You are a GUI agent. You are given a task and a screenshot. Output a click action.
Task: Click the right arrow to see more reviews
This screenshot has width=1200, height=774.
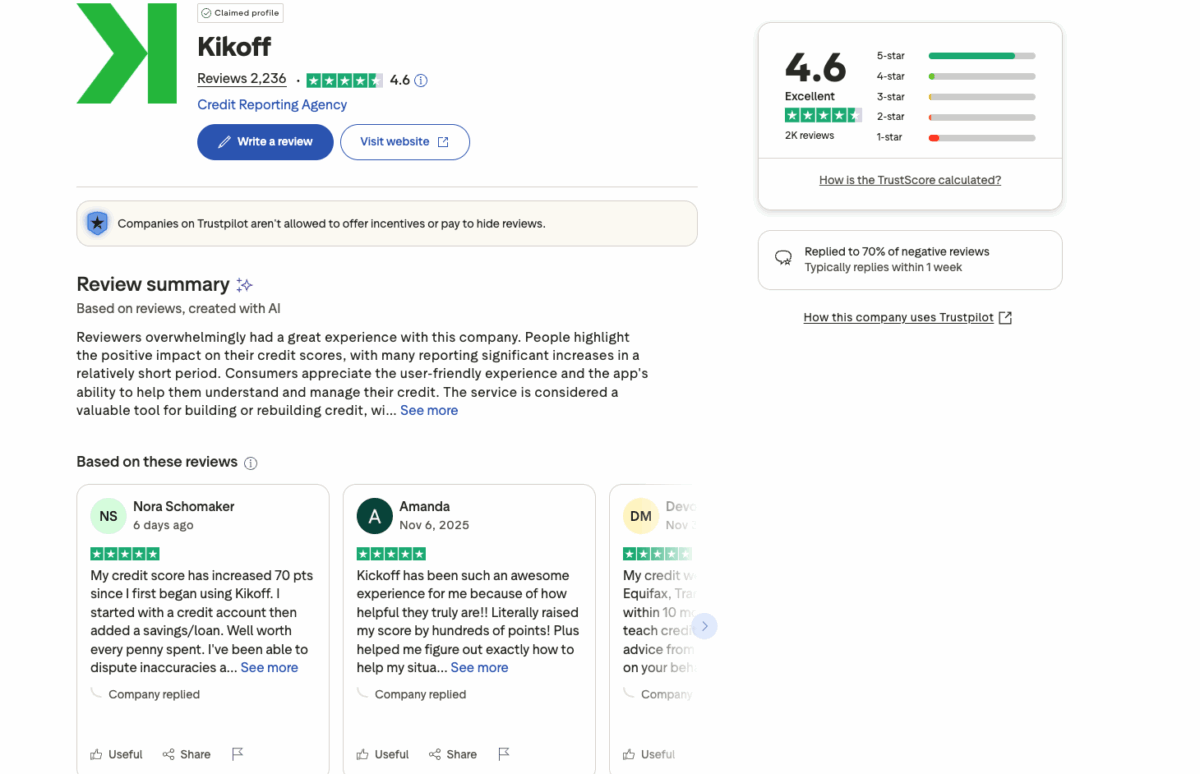coord(704,625)
